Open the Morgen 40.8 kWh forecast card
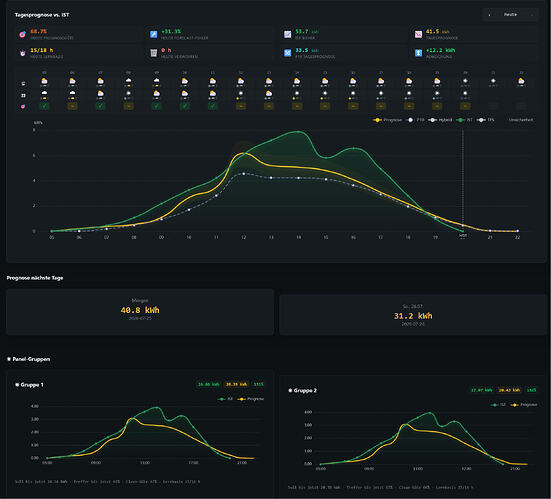551x499 pixels. [x=140, y=312]
